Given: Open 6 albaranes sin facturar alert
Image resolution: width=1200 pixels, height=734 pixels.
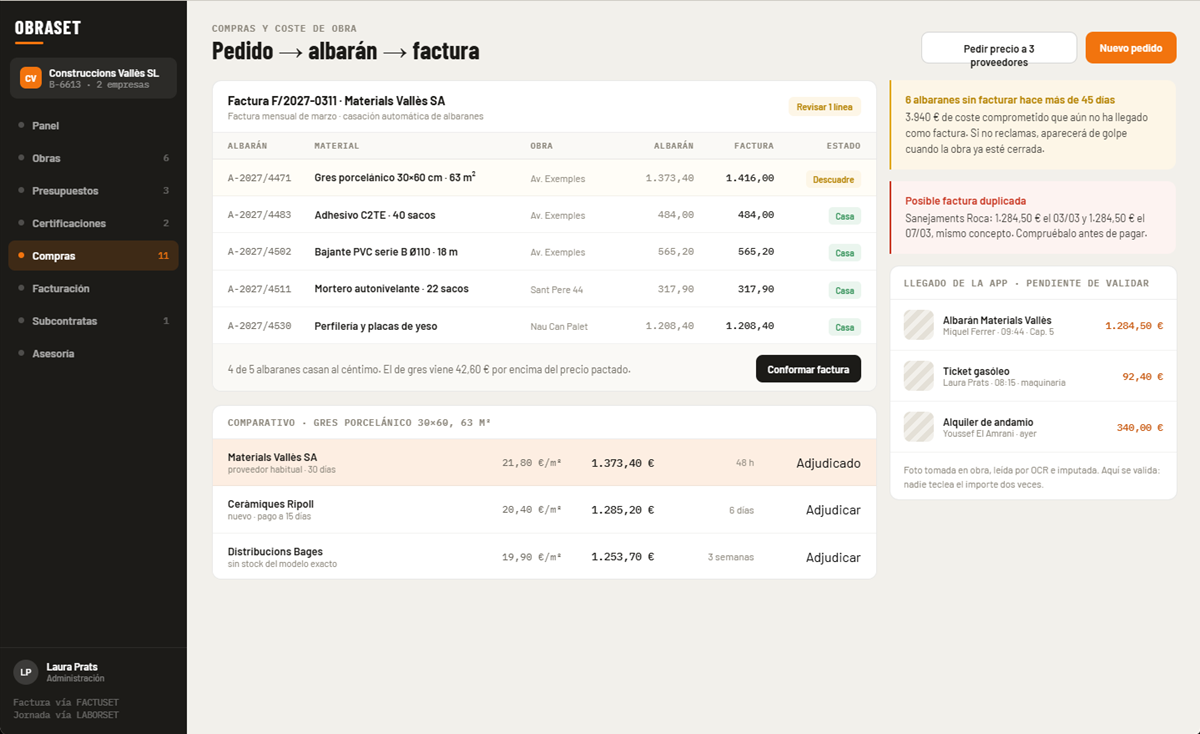Looking at the screenshot, I should (1033, 125).
